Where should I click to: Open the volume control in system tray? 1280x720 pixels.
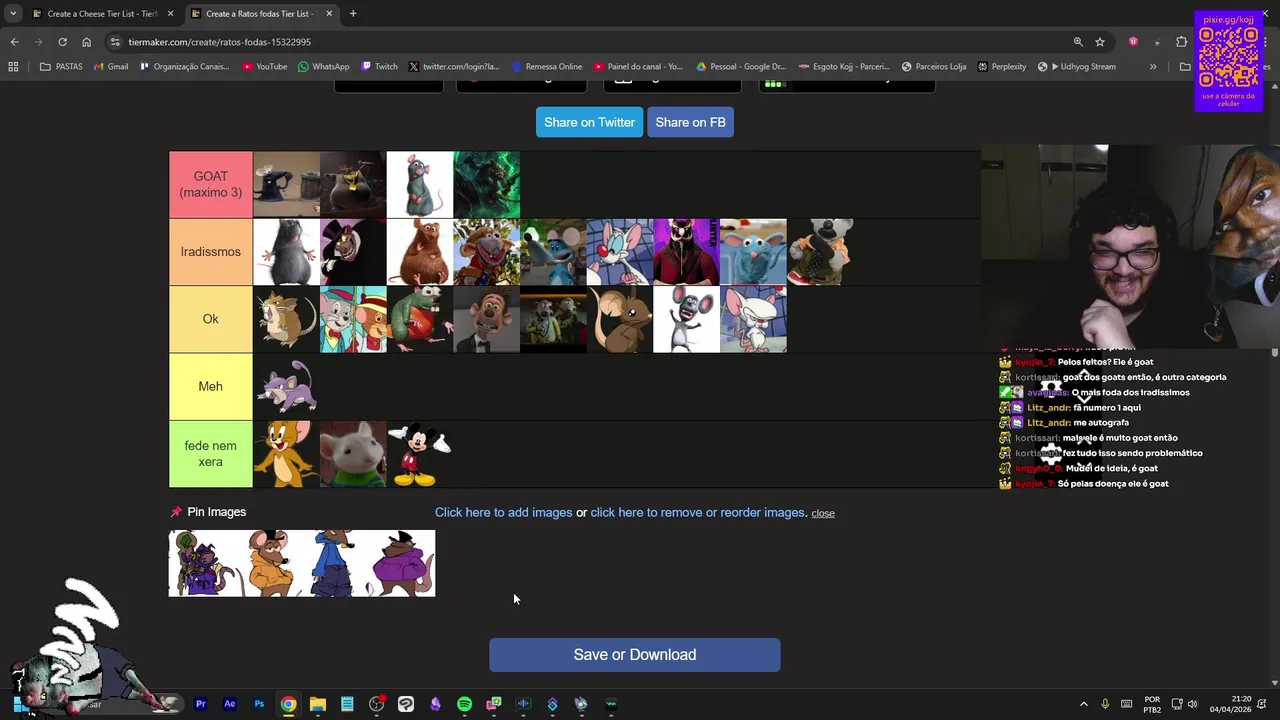point(1192,704)
